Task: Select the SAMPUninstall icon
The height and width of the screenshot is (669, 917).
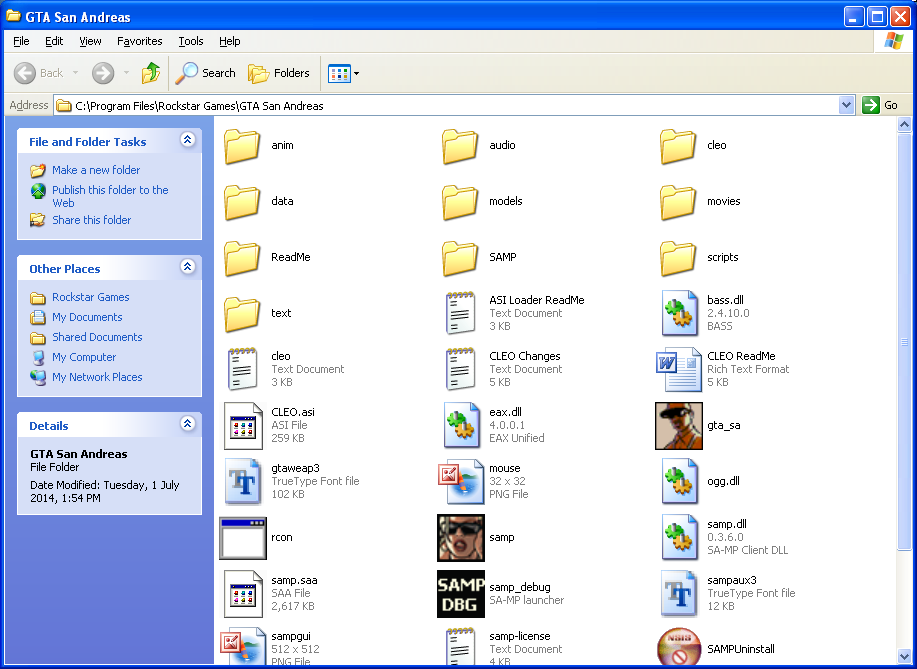Action: (x=678, y=647)
